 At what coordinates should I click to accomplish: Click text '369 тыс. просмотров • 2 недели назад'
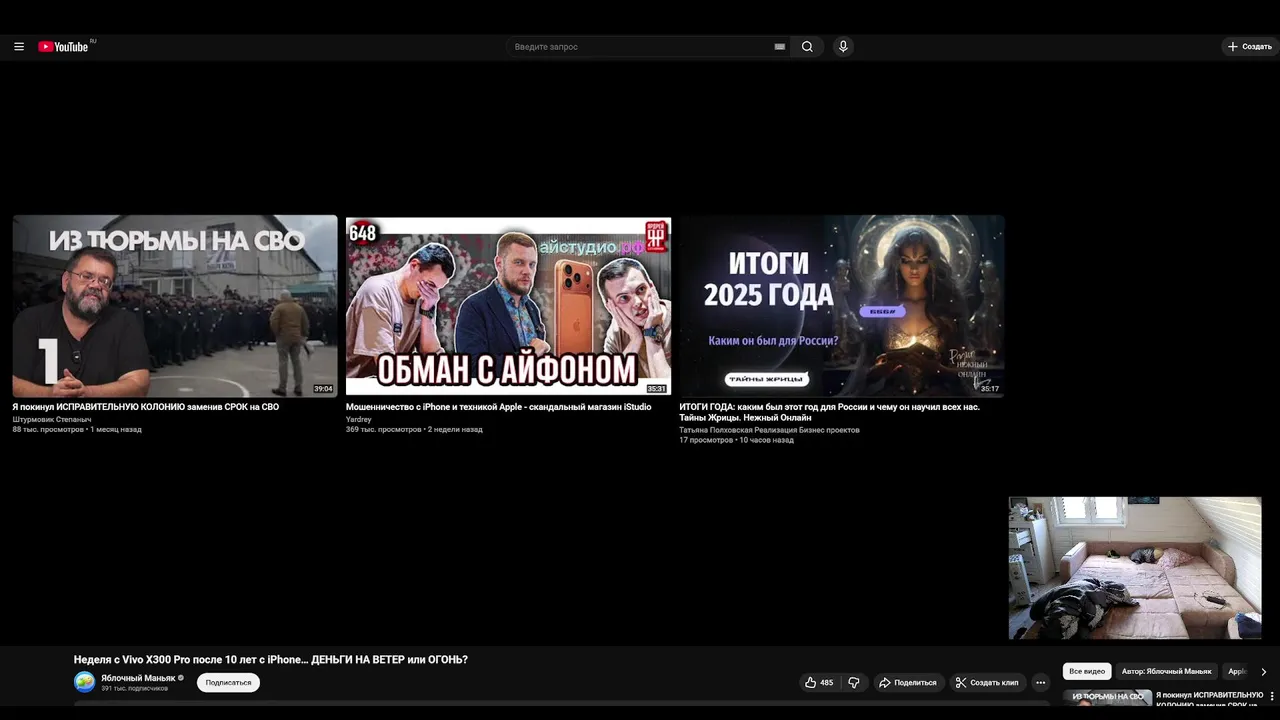414,429
